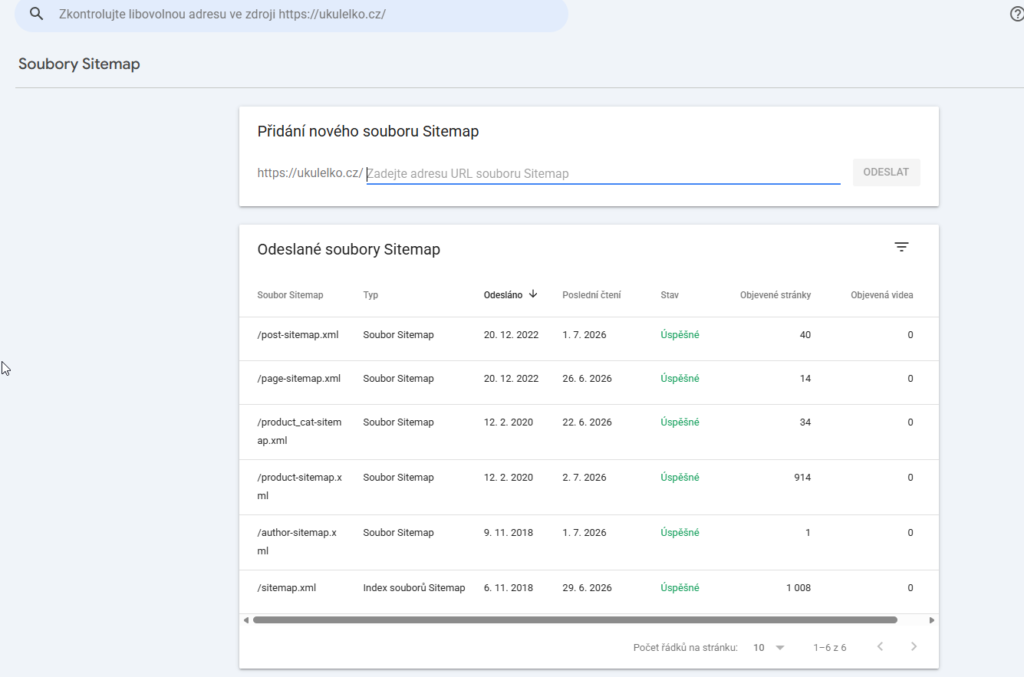Sort by Soubor Sitemap column header

tap(290, 295)
